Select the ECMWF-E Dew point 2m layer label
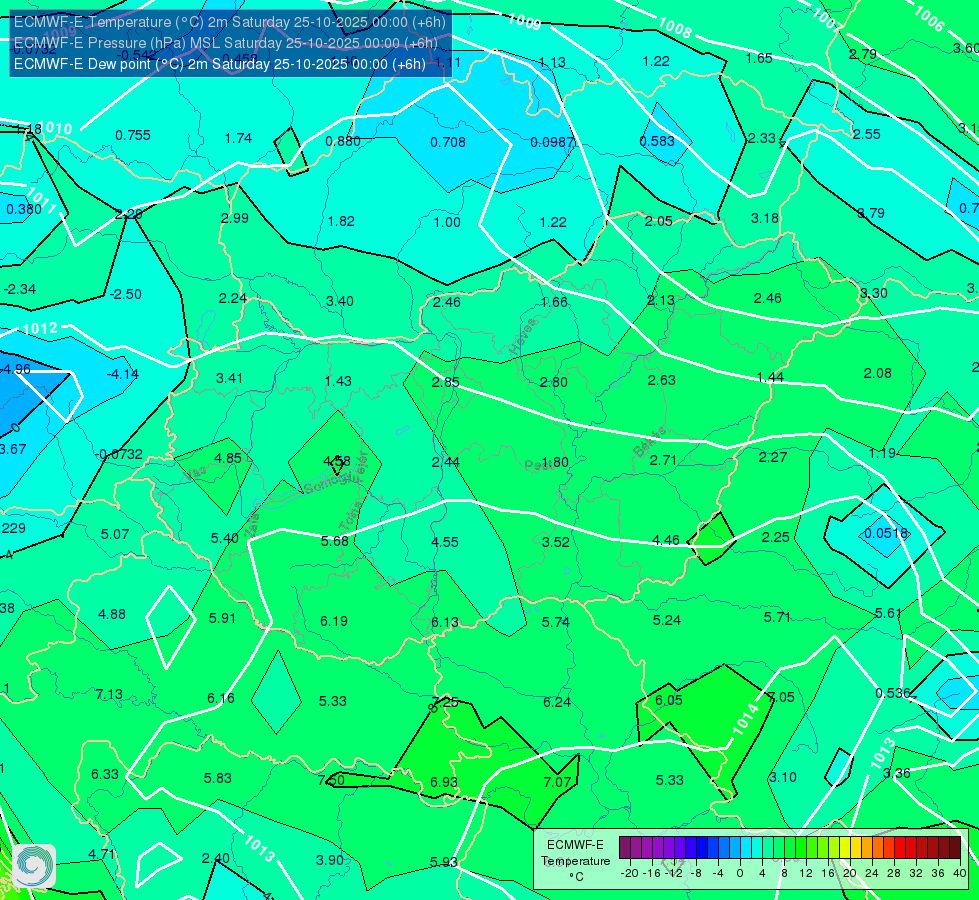The height and width of the screenshot is (900, 979). pos(220,64)
